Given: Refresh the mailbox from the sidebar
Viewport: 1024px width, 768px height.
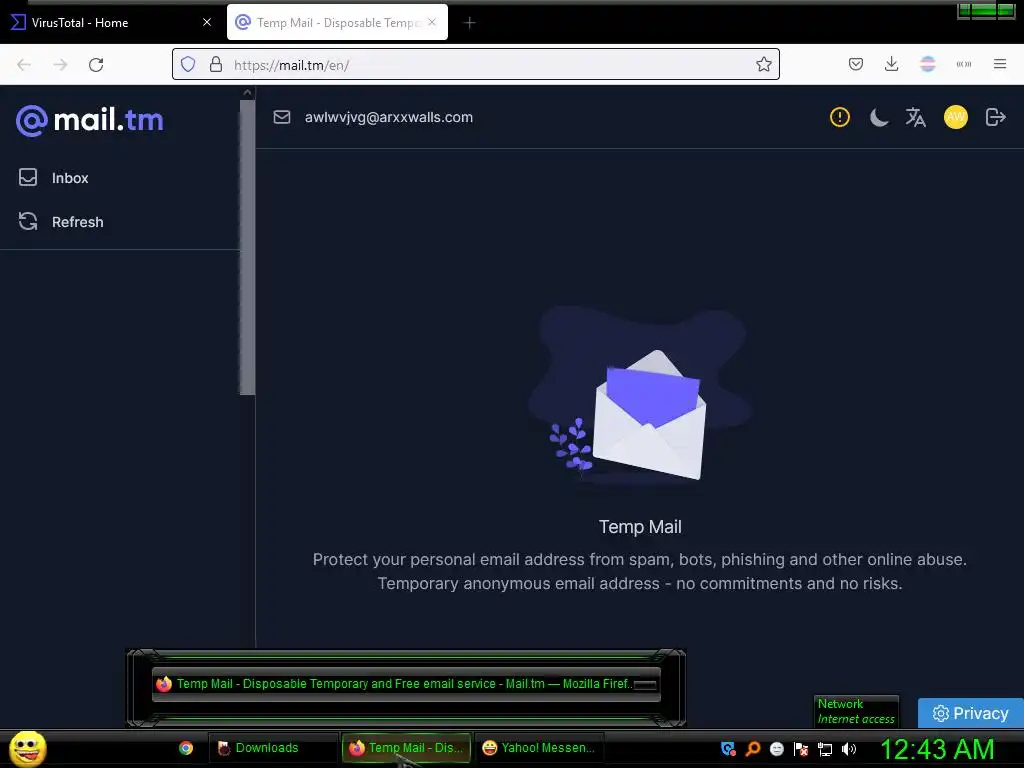Looking at the screenshot, I should (x=61, y=221).
